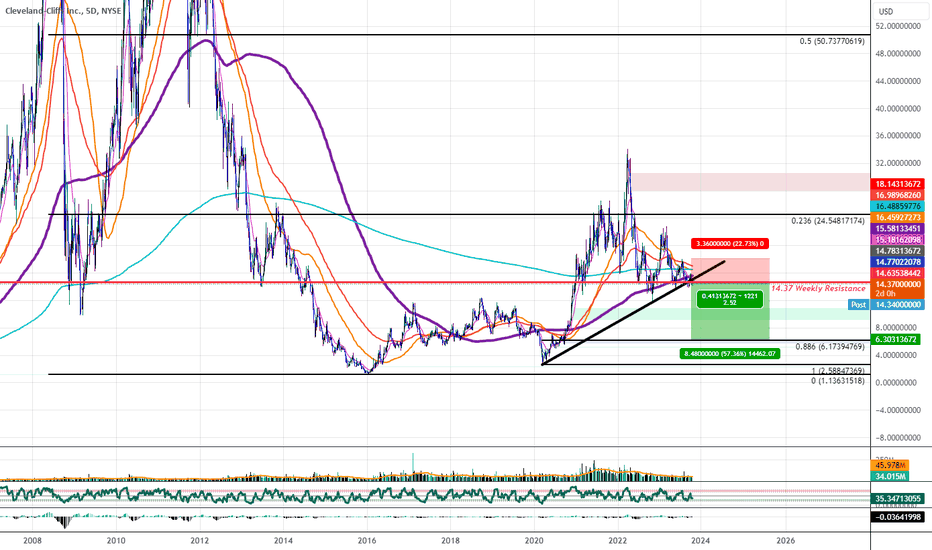Click the -4.00000000 price axis label
Screen dimensions: 932x550
pos(897,410)
